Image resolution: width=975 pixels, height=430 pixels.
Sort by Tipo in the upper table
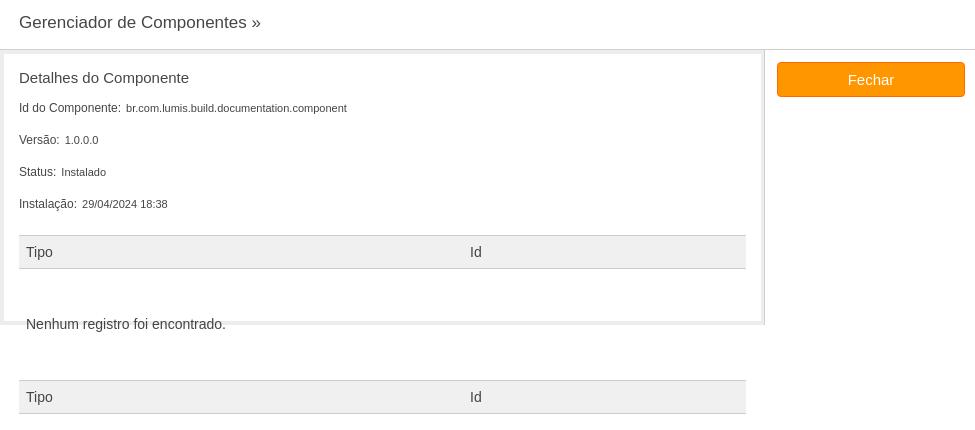tap(39, 252)
